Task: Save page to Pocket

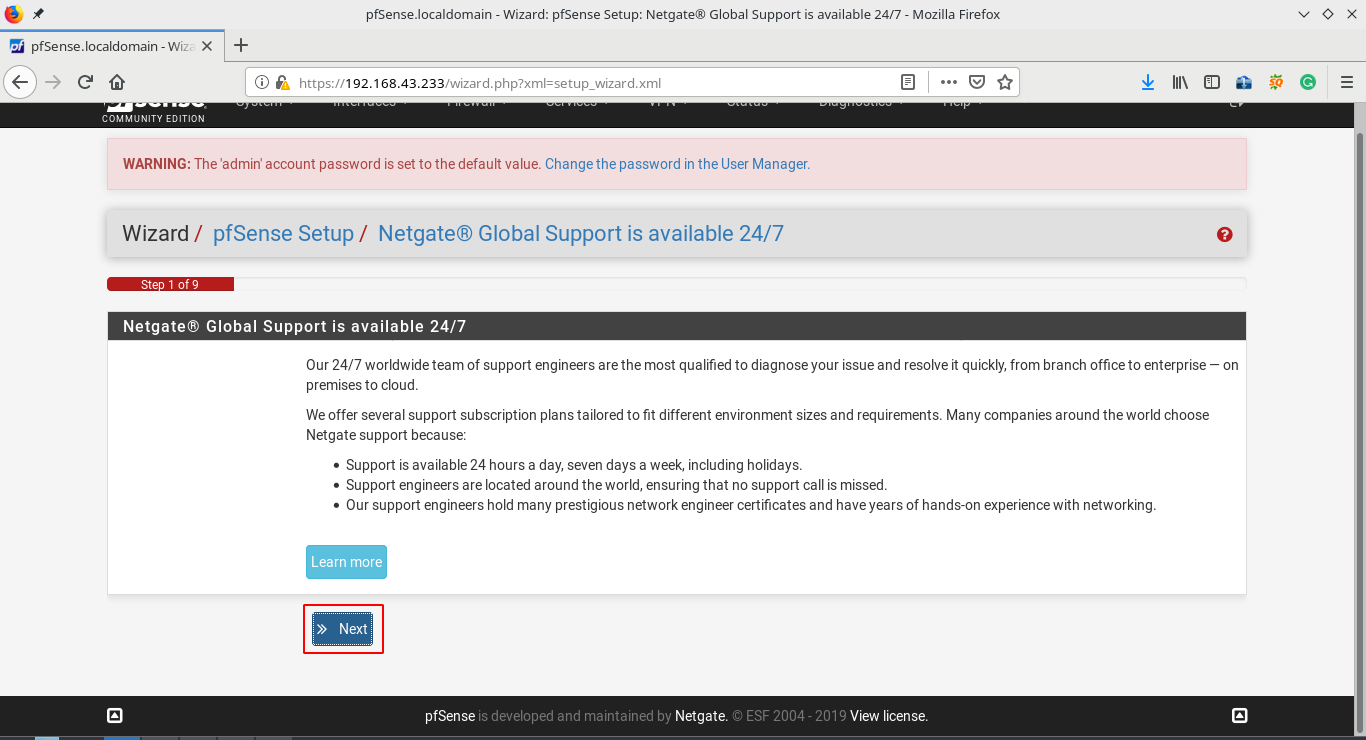Action: click(977, 83)
